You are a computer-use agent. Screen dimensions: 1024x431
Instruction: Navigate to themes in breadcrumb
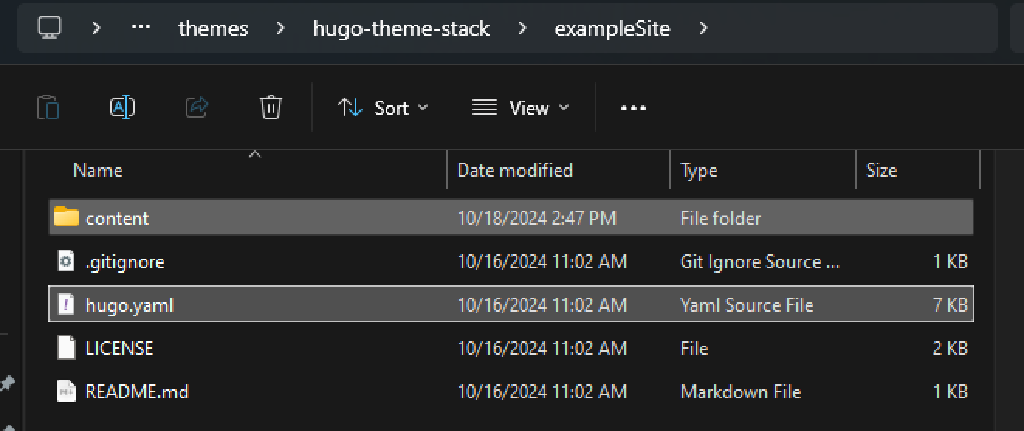pos(213,28)
